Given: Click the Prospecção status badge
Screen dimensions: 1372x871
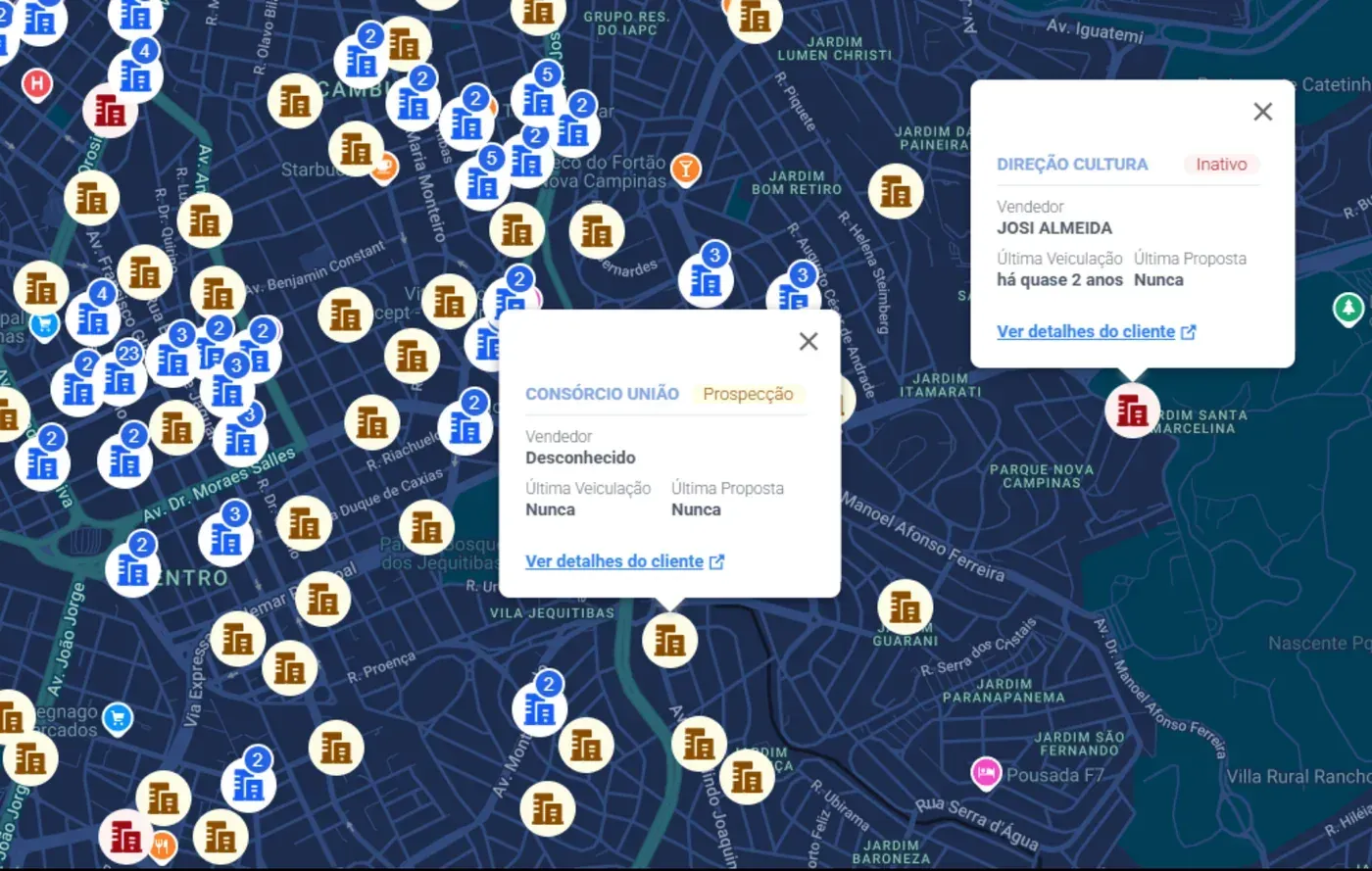Looking at the screenshot, I should tap(749, 394).
